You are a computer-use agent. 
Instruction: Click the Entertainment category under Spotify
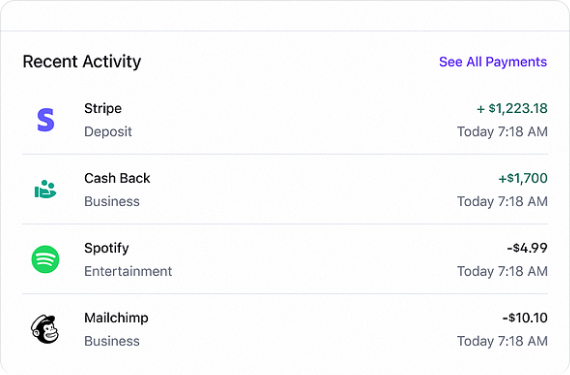click(128, 271)
